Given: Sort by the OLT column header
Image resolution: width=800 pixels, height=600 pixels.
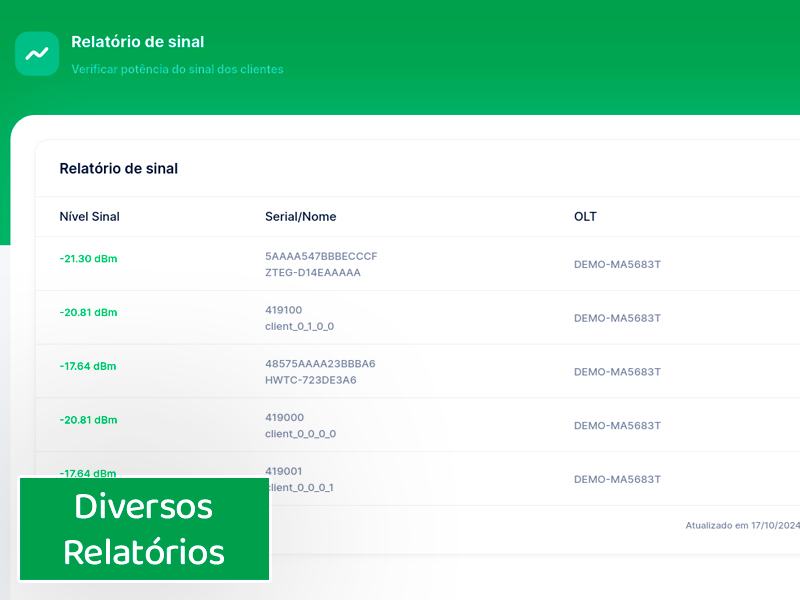Looking at the screenshot, I should tap(585, 217).
